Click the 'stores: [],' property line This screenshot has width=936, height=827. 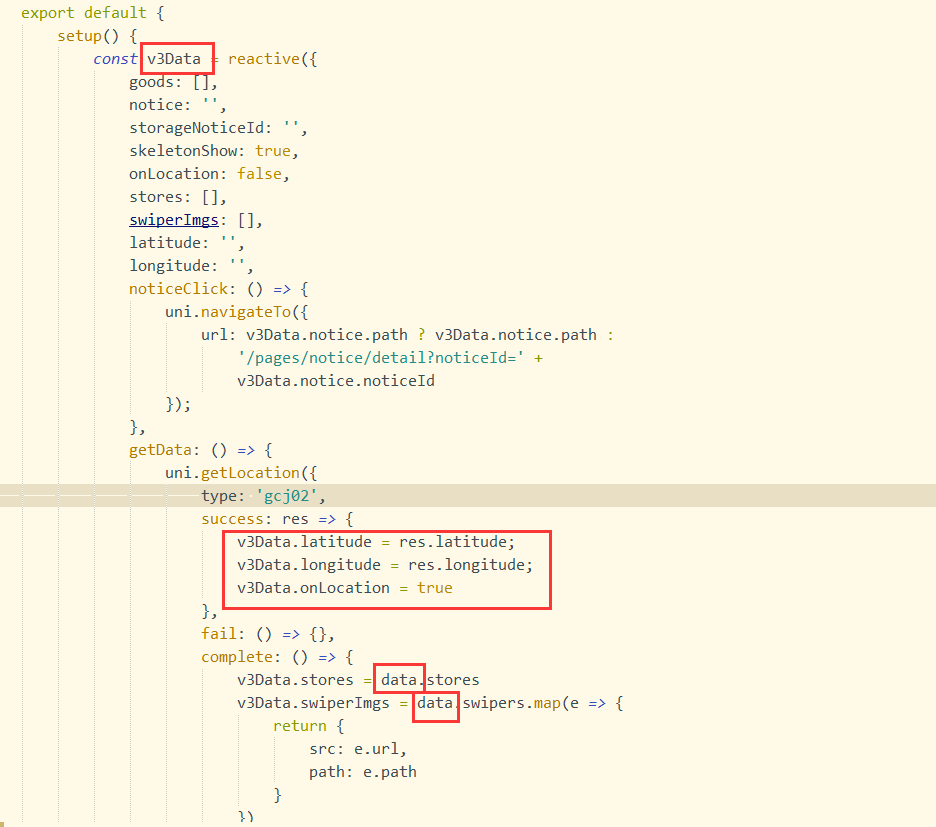tap(178, 197)
